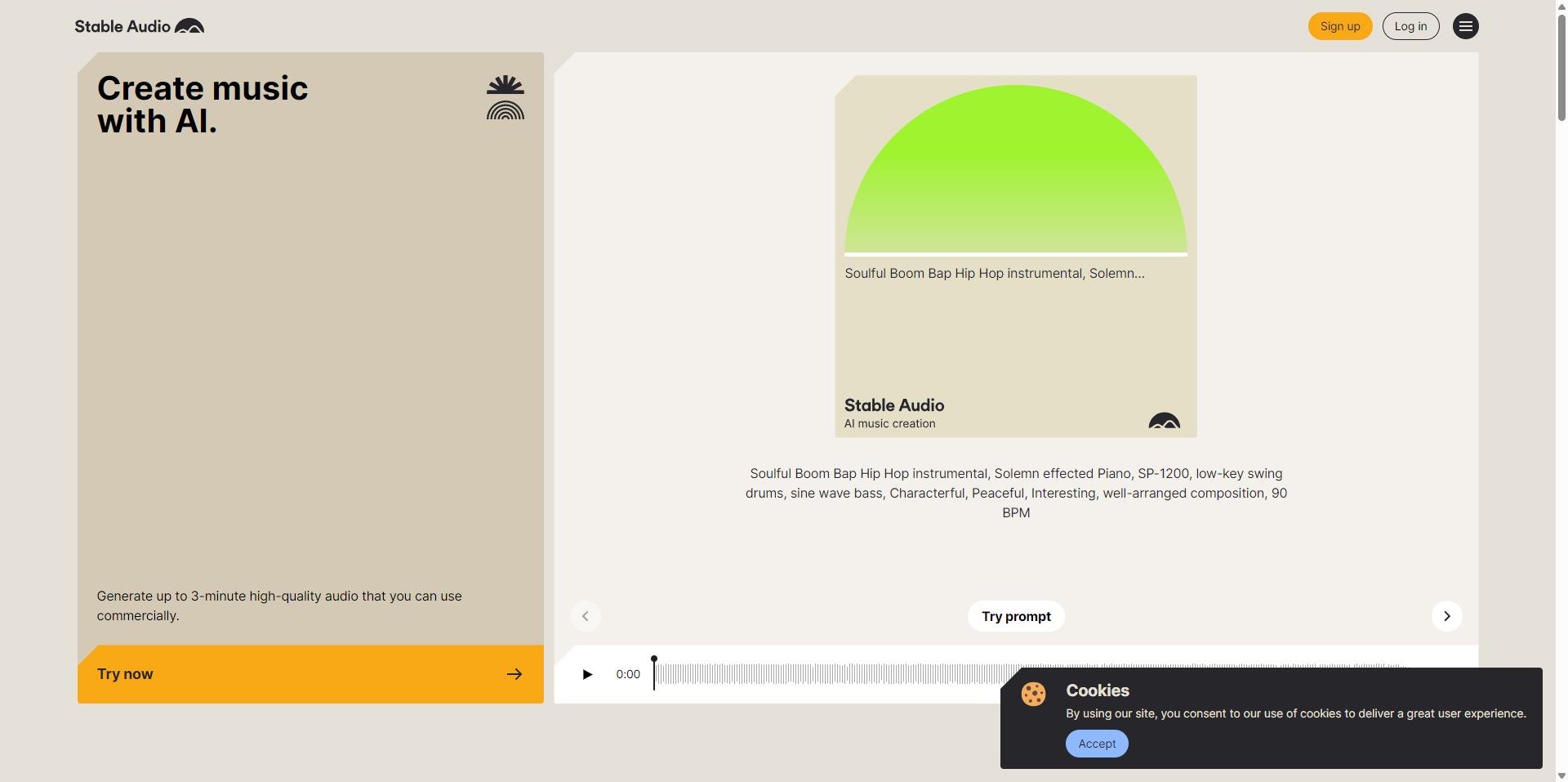Screen dimensions: 1568x782
Task: Go to the previous sample prompt
Action: [x=586, y=616]
